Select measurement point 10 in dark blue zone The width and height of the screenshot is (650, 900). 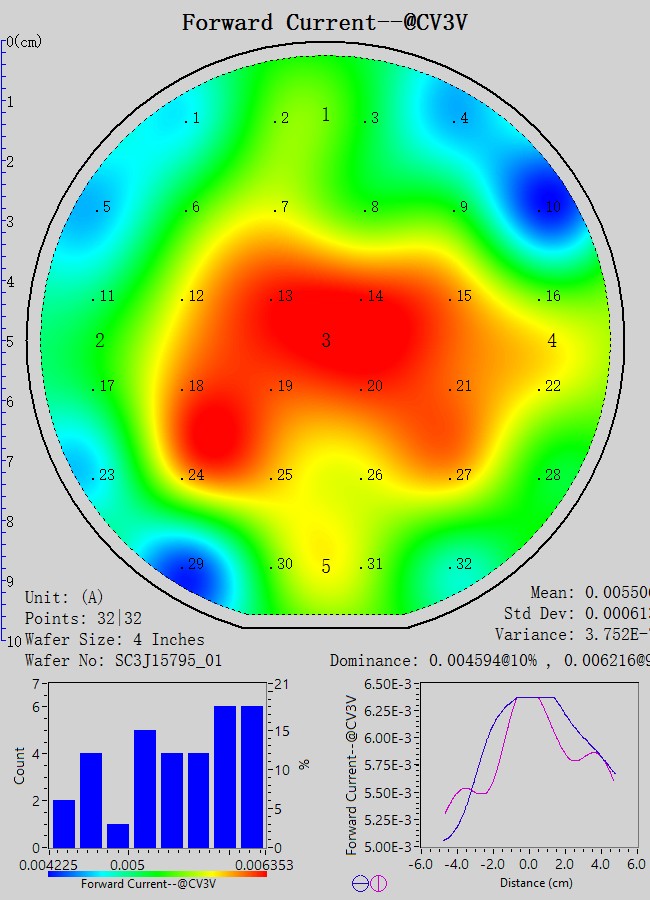[x=548, y=208]
